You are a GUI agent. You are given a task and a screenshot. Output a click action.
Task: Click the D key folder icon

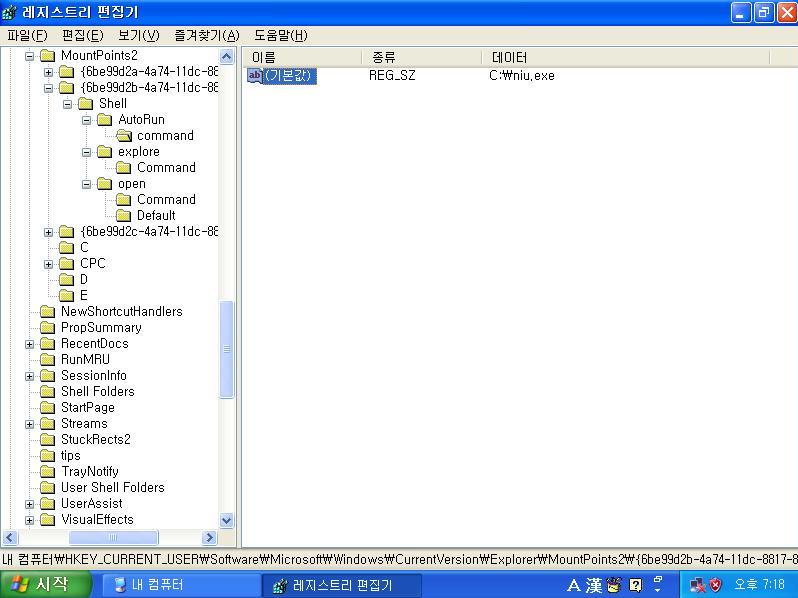pyautogui.click(x=66, y=279)
